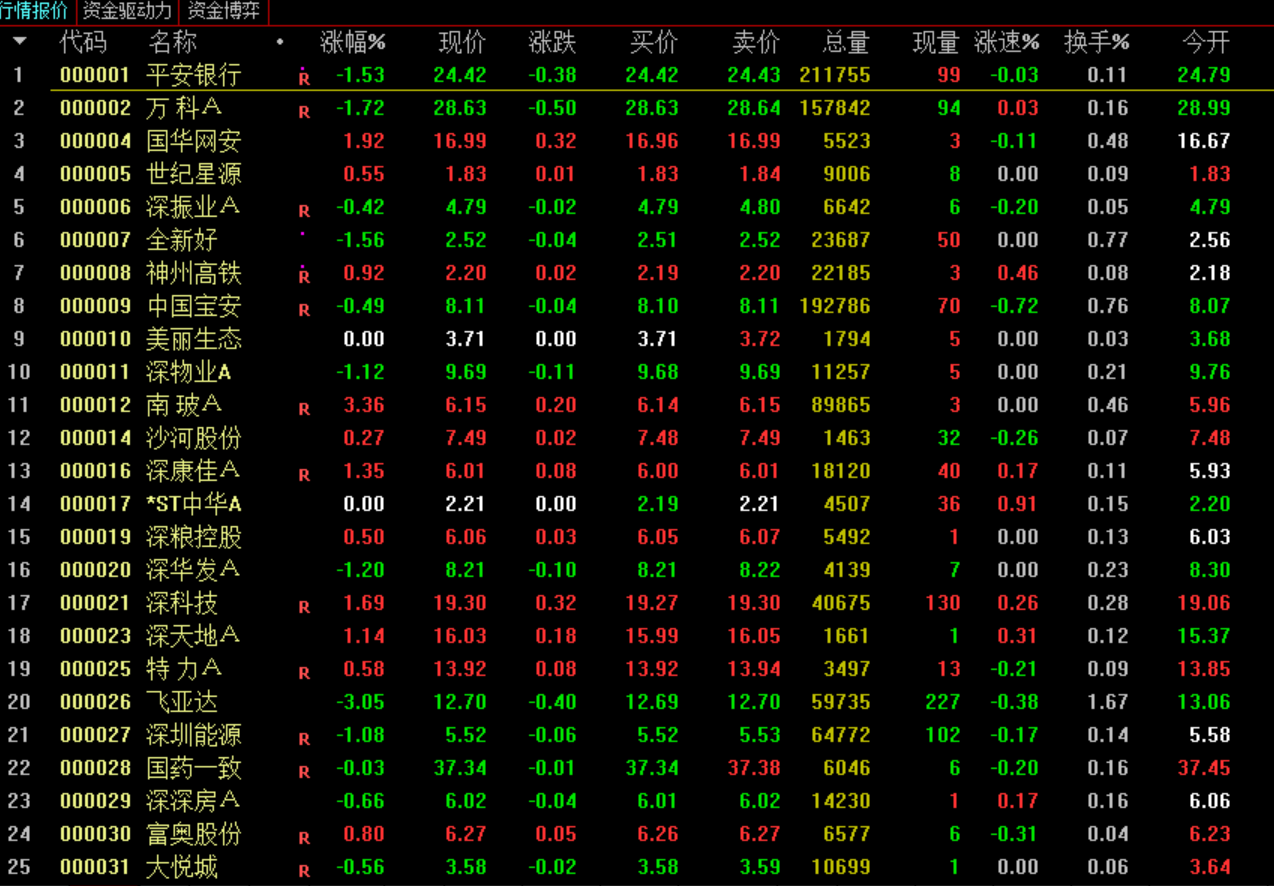Click the 总量 column header
Viewport: 1274px width, 886px height.
click(846, 42)
